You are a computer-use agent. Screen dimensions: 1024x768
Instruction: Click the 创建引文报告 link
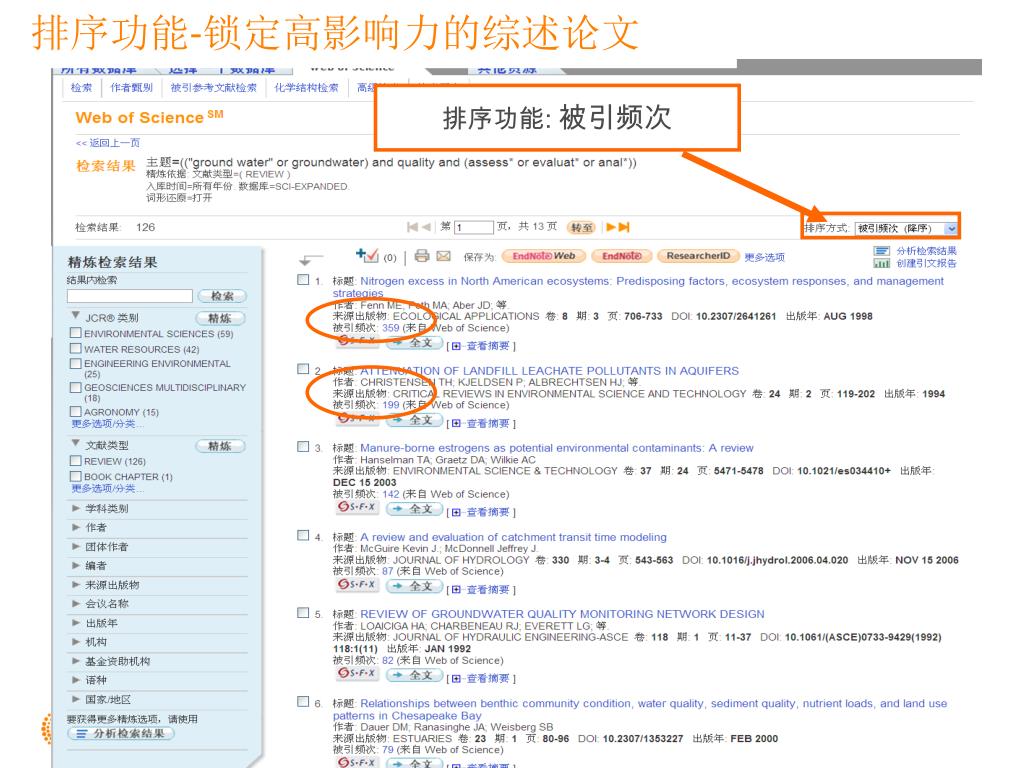point(926,263)
